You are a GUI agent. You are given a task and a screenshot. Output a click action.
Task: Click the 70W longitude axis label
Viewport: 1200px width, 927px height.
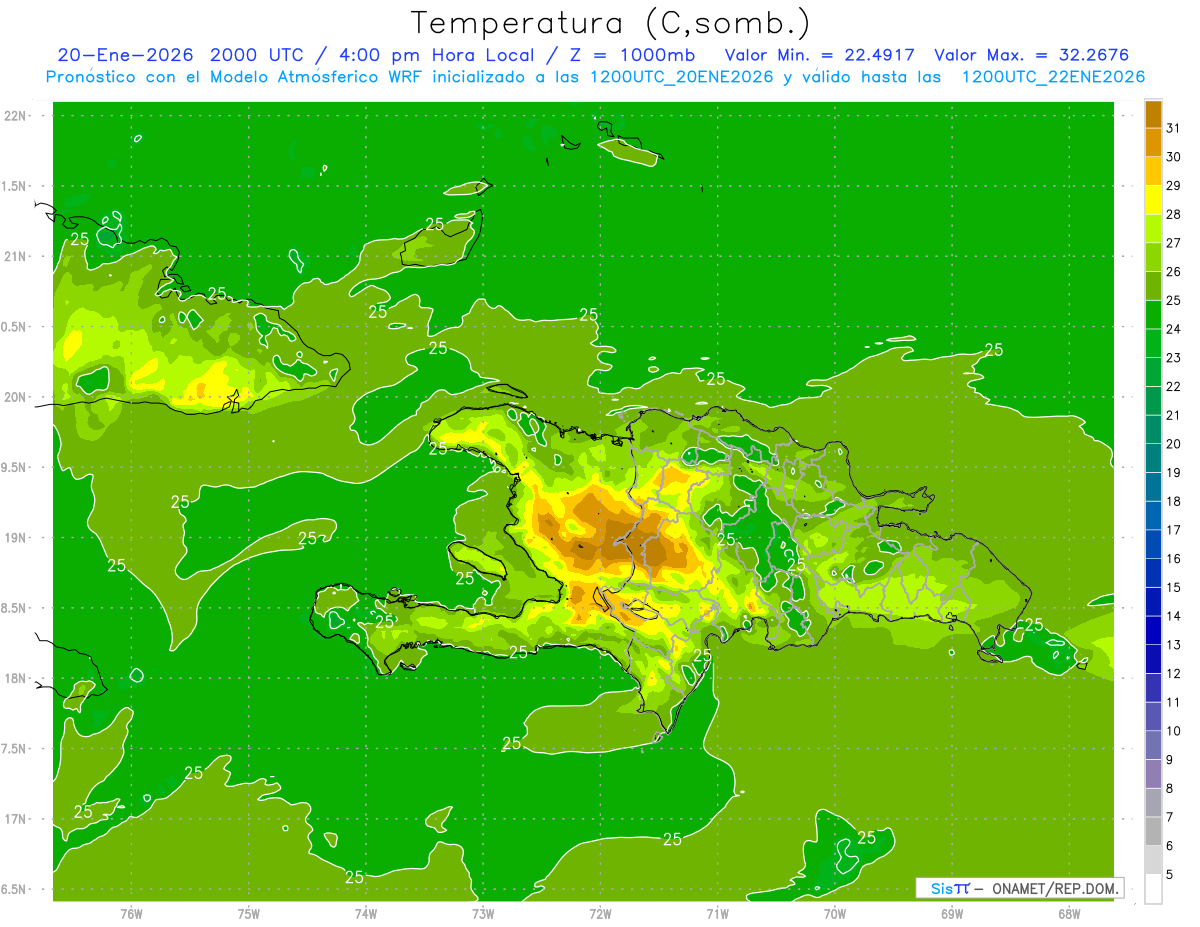pyautogui.click(x=835, y=913)
